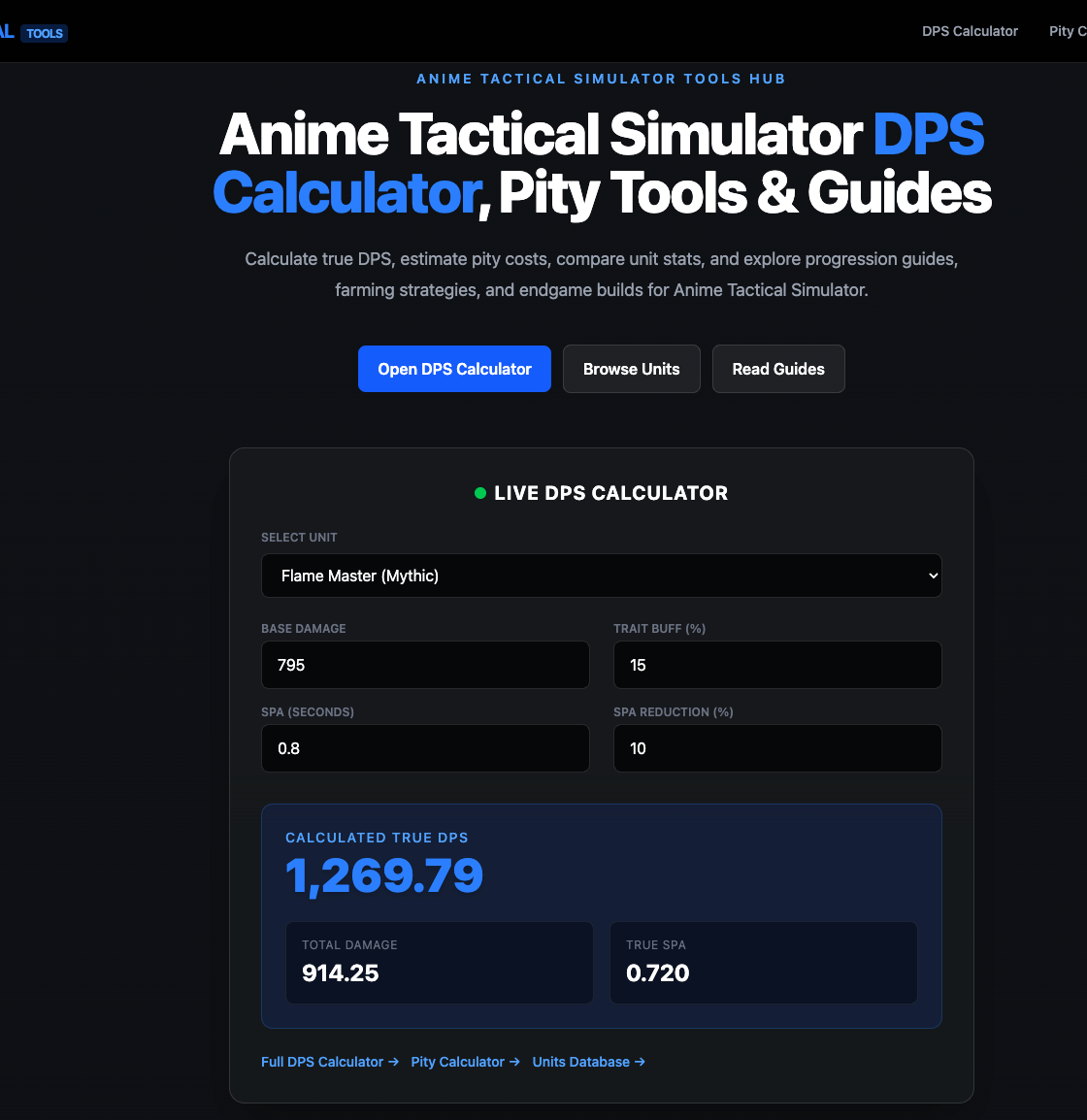
Task: Click the arrow icon after Pity Calculator
Action: click(x=513, y=1062)
